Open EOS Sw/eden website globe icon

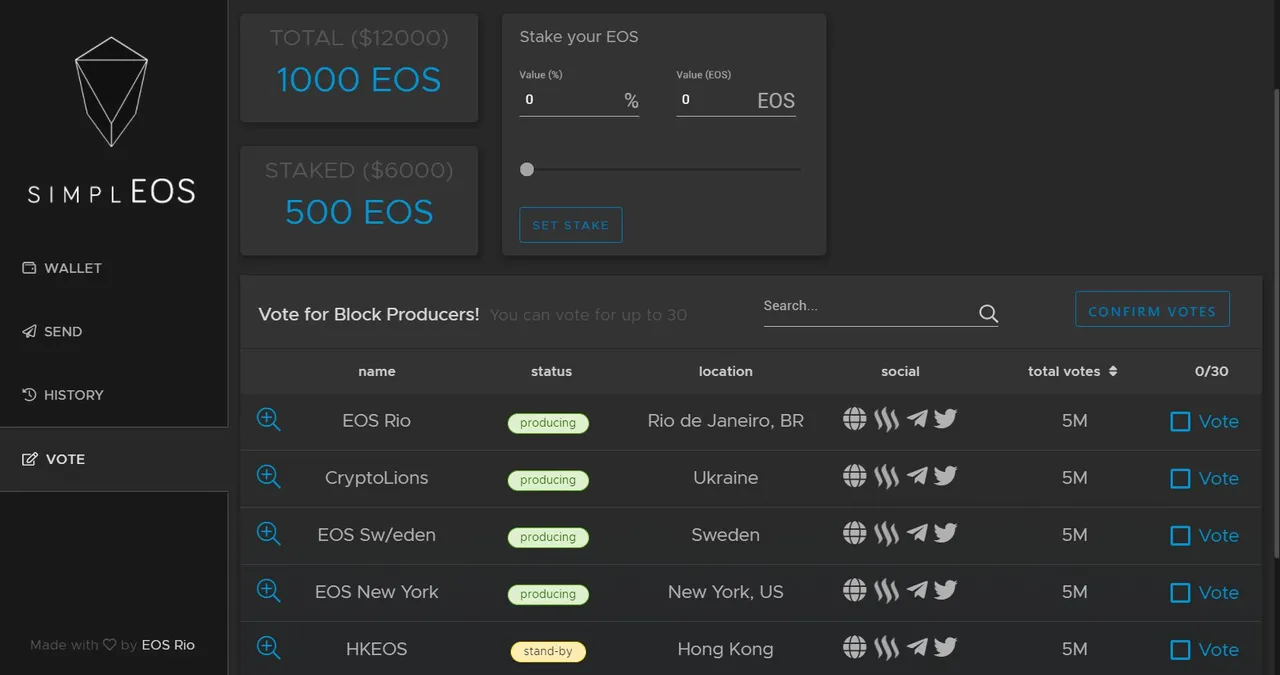(x=854, y=533)
